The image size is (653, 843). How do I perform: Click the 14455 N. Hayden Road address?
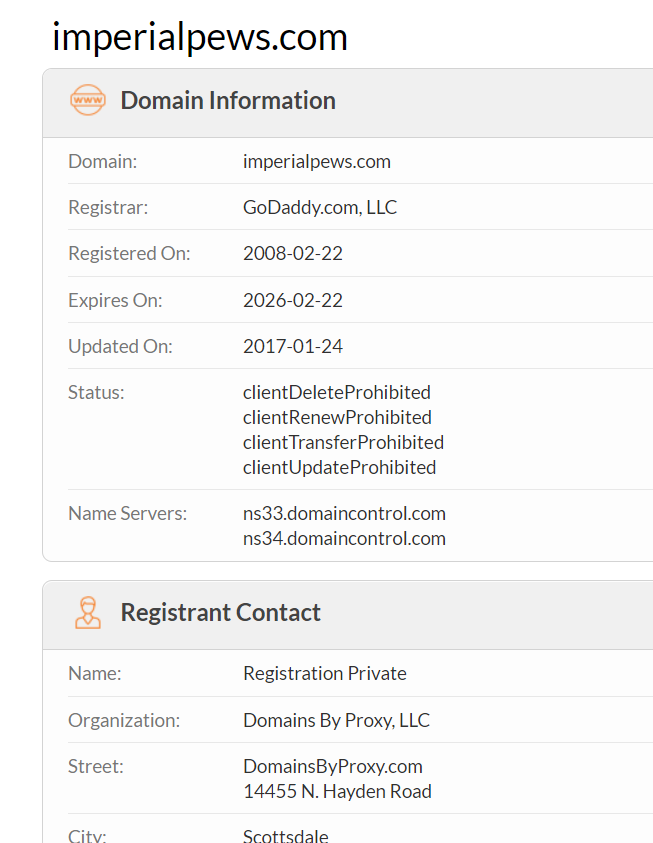pos(337,791)
